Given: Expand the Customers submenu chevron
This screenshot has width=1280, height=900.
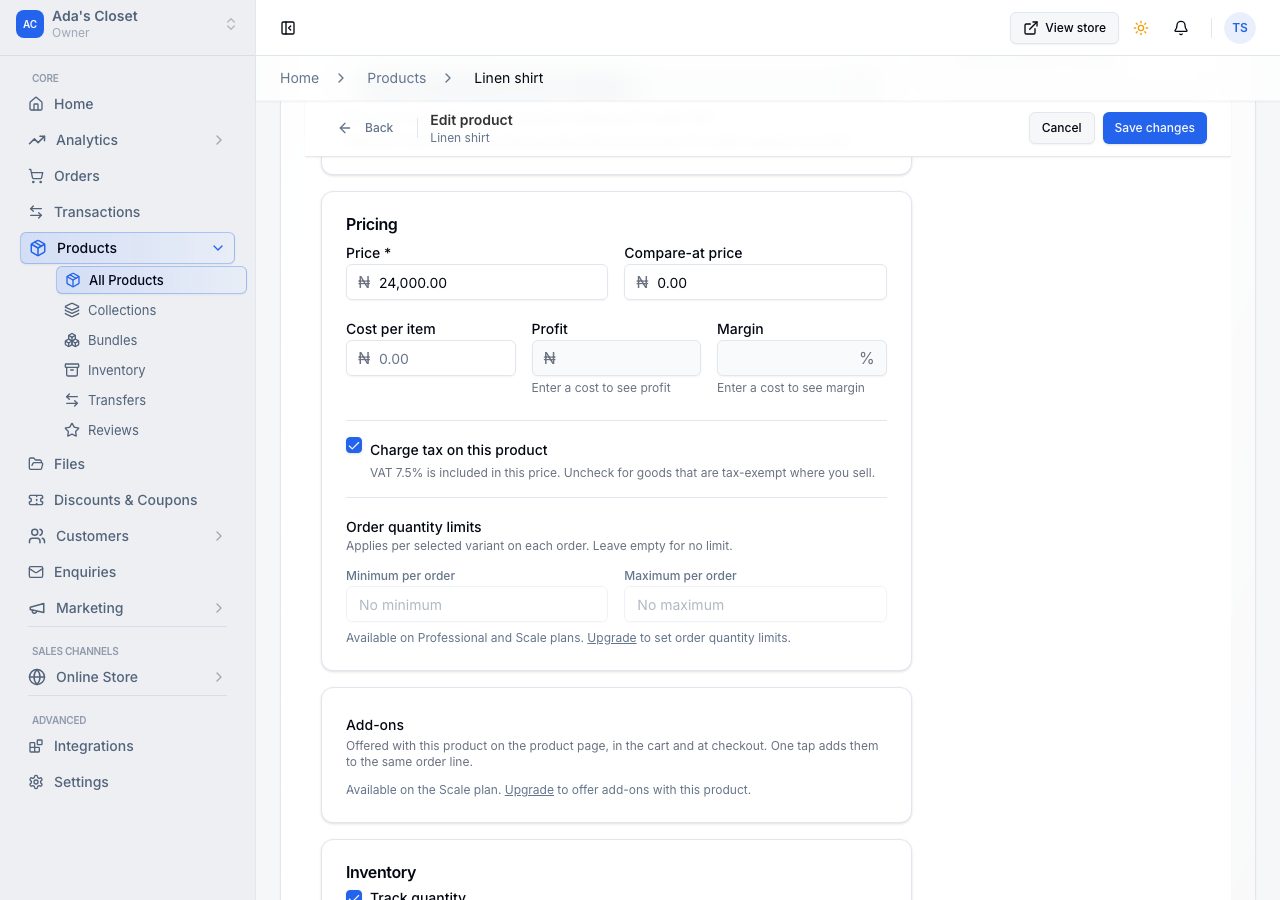Looking at the screenshot, I should 219,536.
